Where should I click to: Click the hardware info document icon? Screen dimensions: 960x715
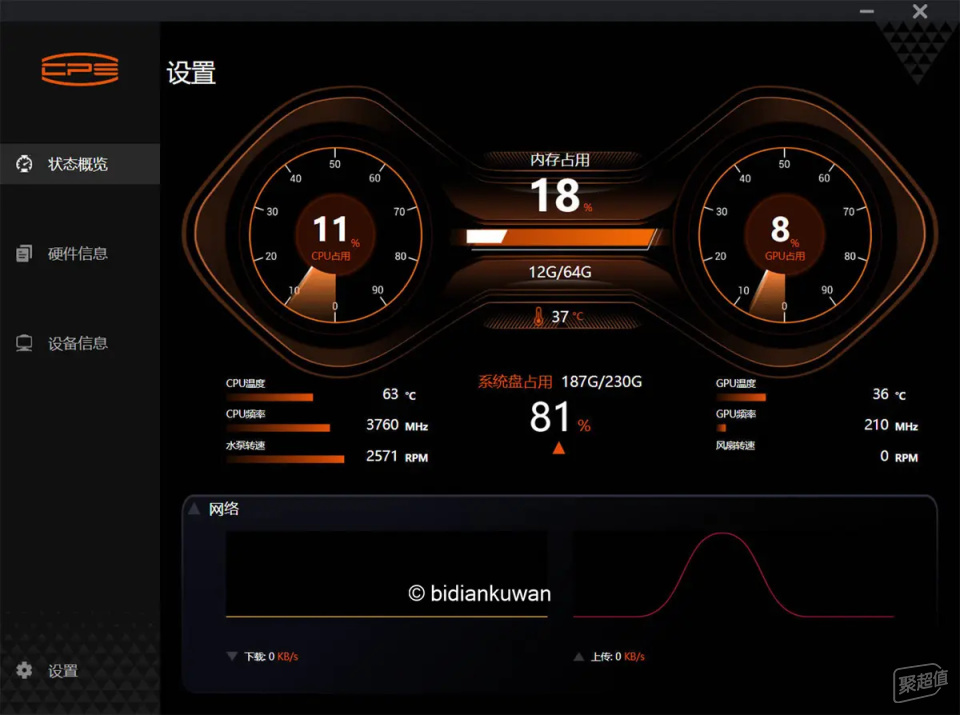[24, 253]
